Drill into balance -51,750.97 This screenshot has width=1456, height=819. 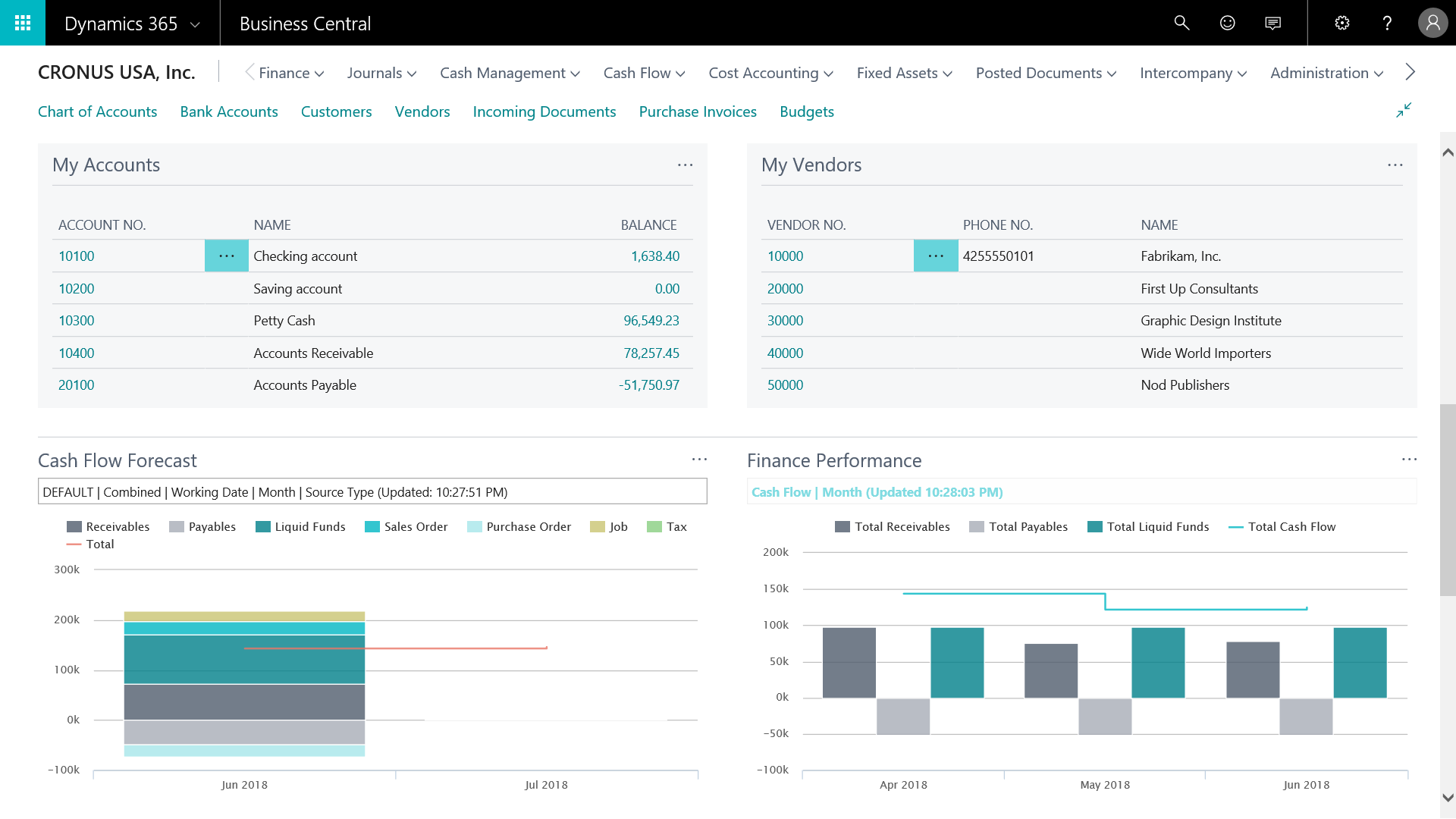tap(649, 385)
